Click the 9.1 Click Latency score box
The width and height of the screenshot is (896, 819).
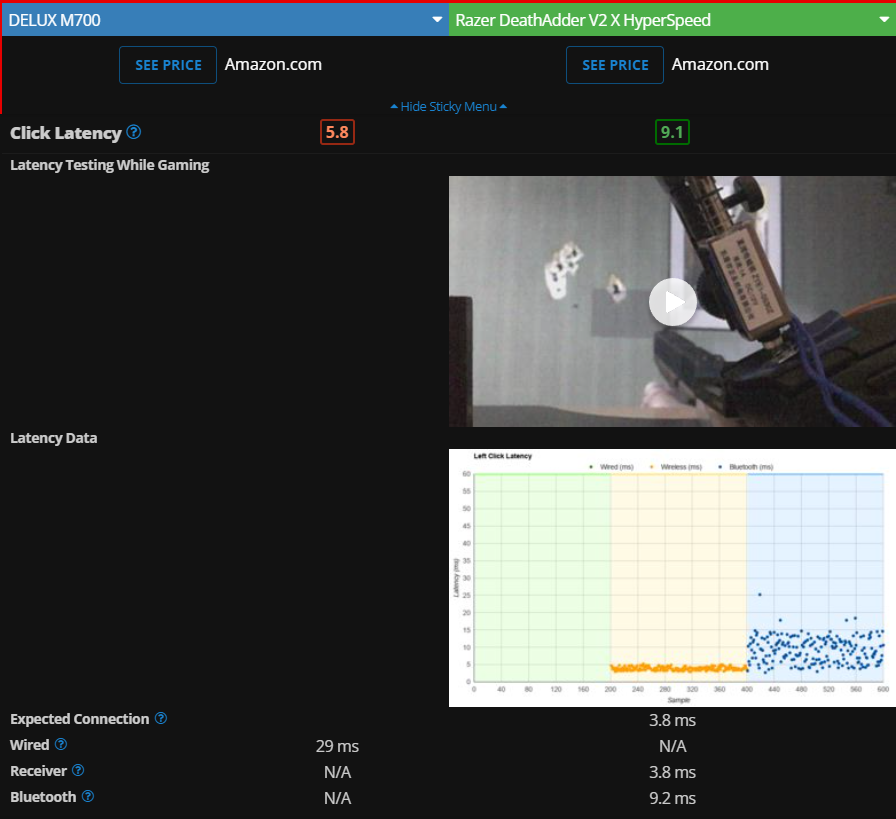[672, 132]
